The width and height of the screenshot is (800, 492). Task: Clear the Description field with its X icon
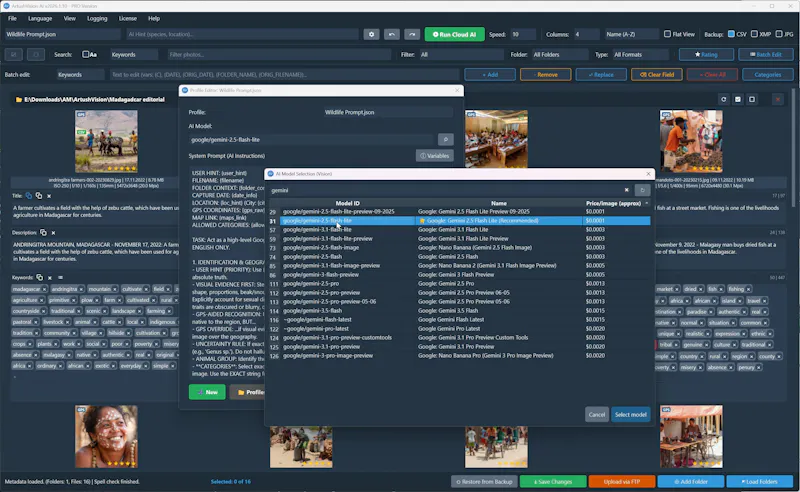53,233
